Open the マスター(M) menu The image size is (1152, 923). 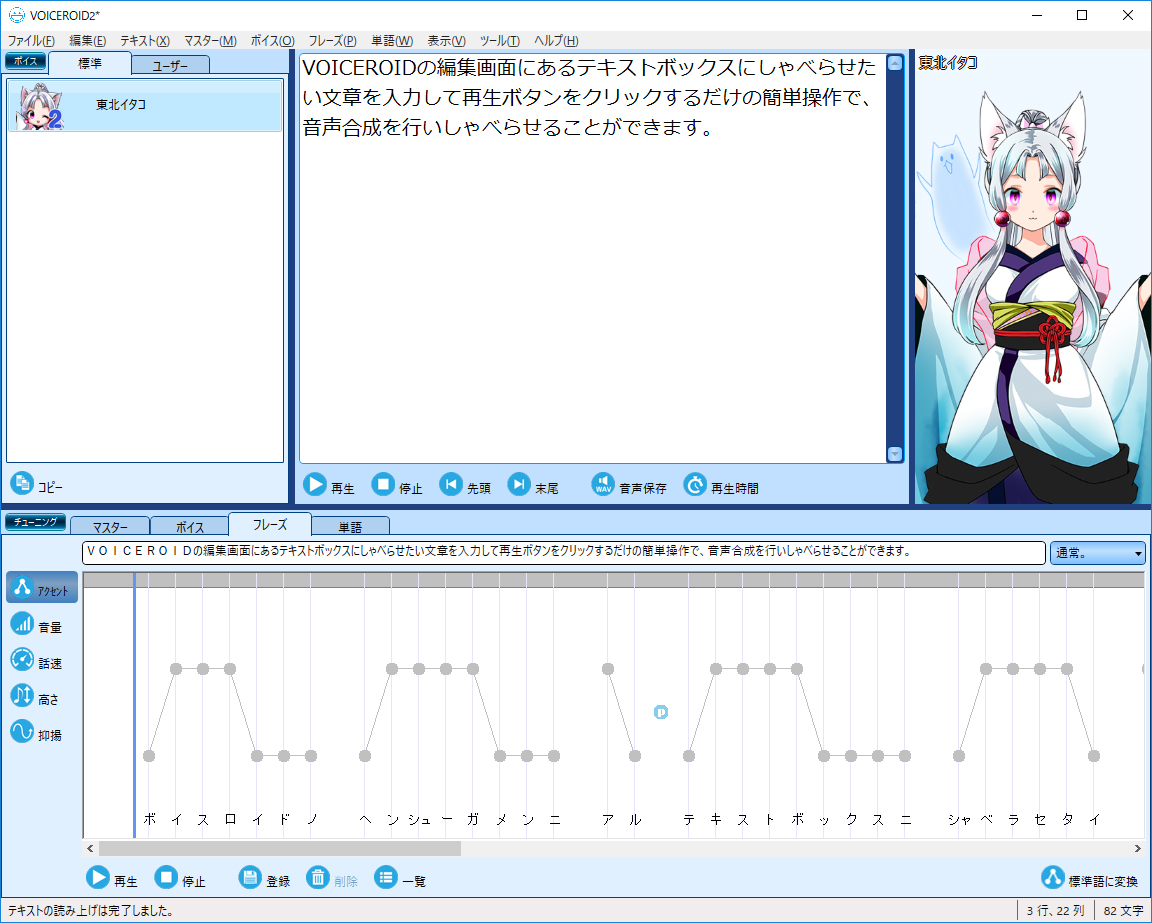pyautogui.click(x=210, y=41)
